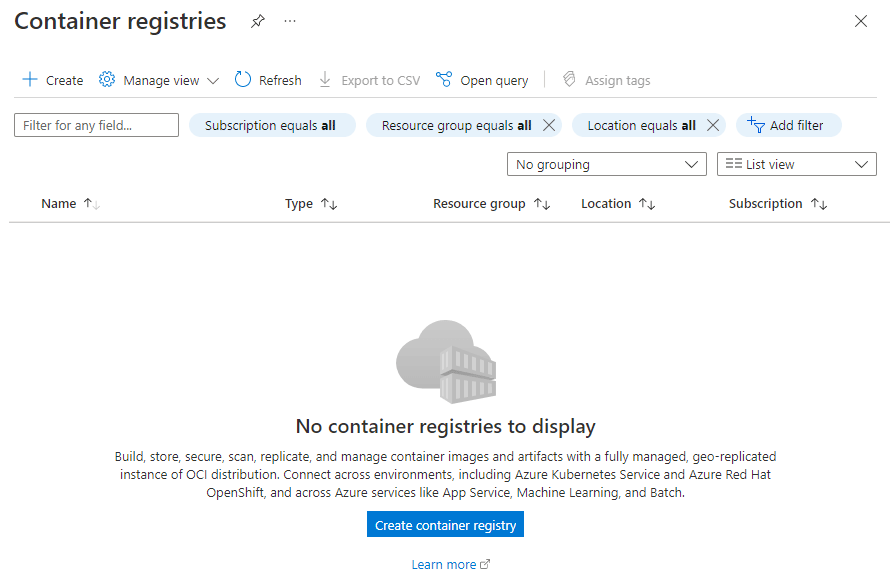The image size is (890, 585).
Task: Click the Export to CSV download icon
Action: point(325,79)
